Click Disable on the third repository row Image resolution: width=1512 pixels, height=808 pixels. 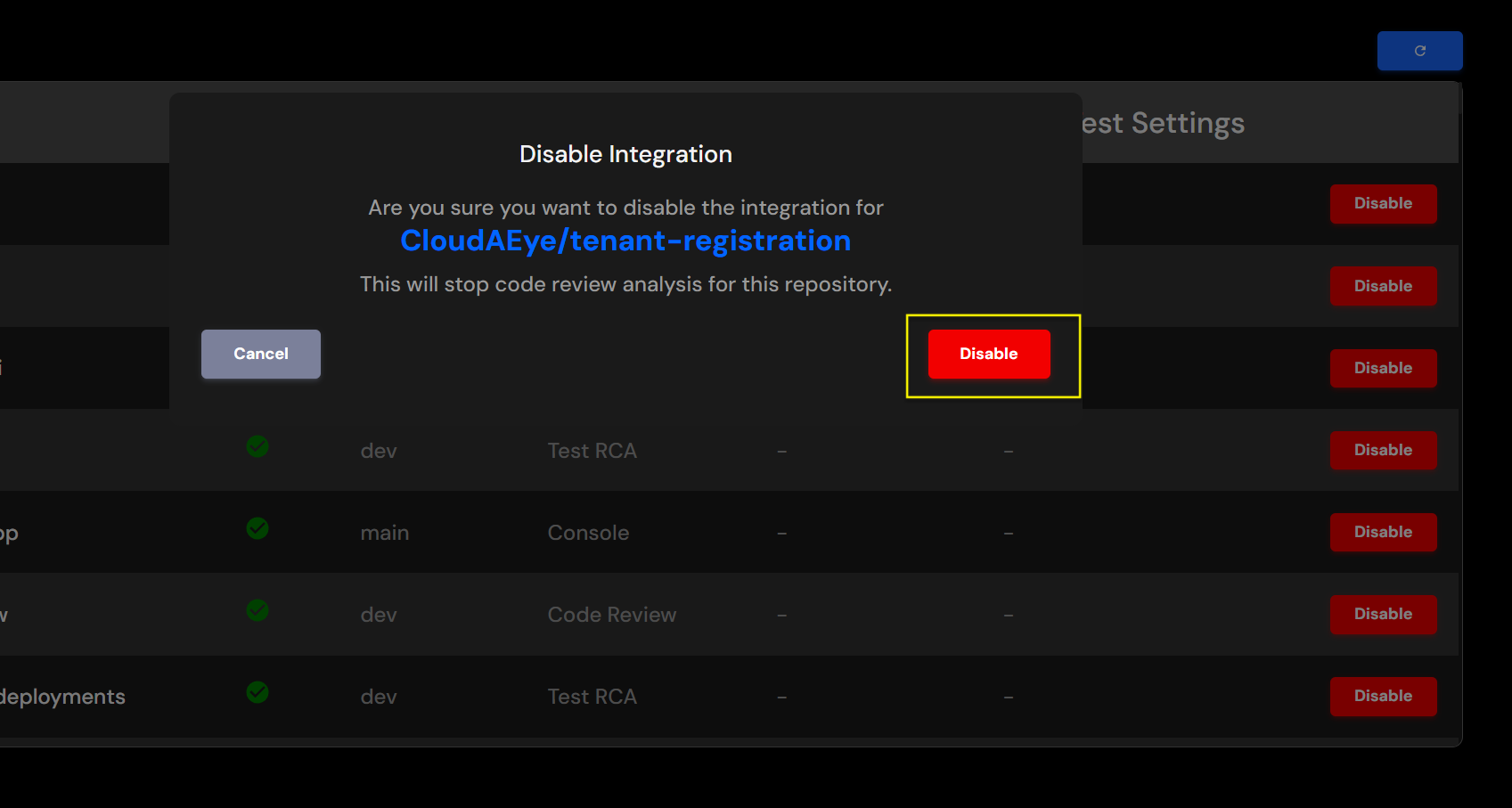click(1383, 368)
